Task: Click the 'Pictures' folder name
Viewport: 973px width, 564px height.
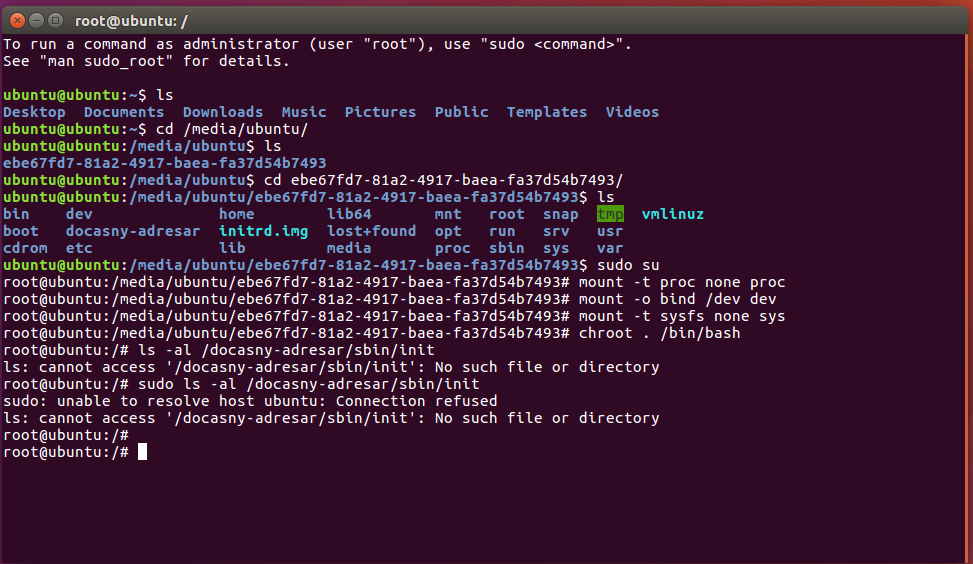Action: (380, 112)
